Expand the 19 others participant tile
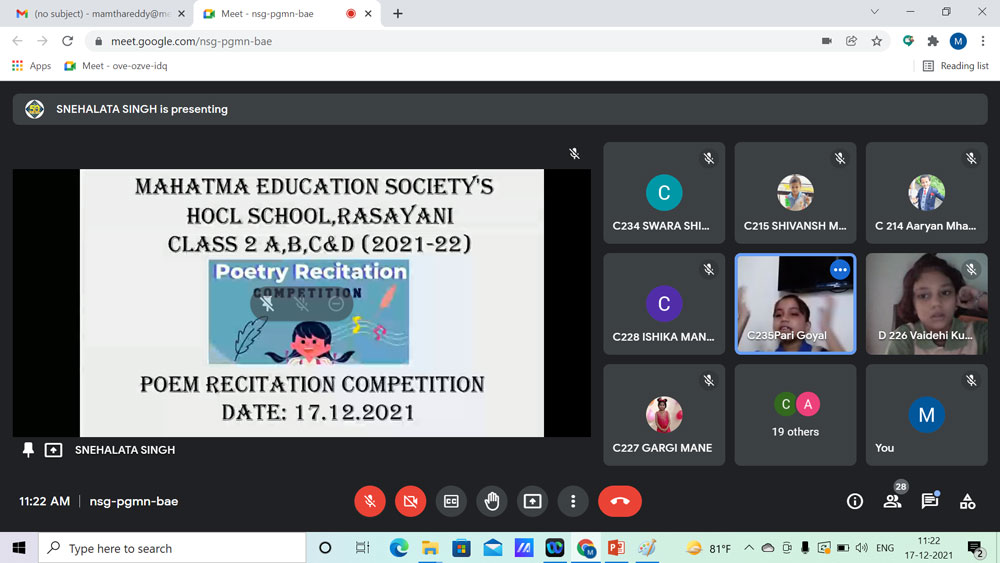The image size is (1000, 563). point(795,414)
